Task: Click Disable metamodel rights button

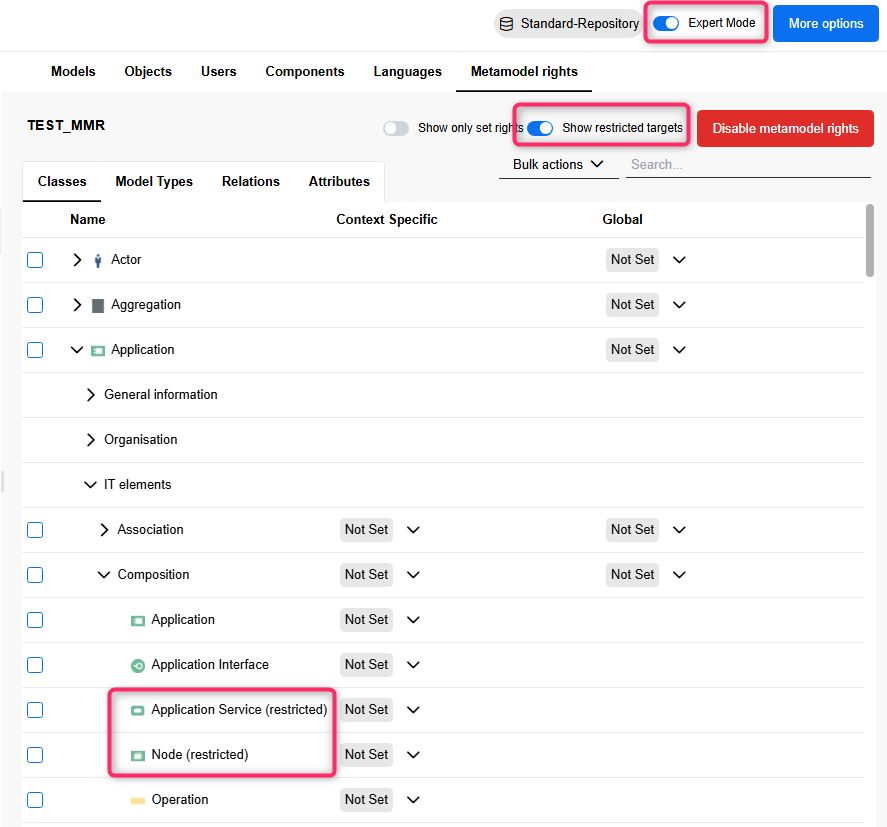Action: [785, 128]
